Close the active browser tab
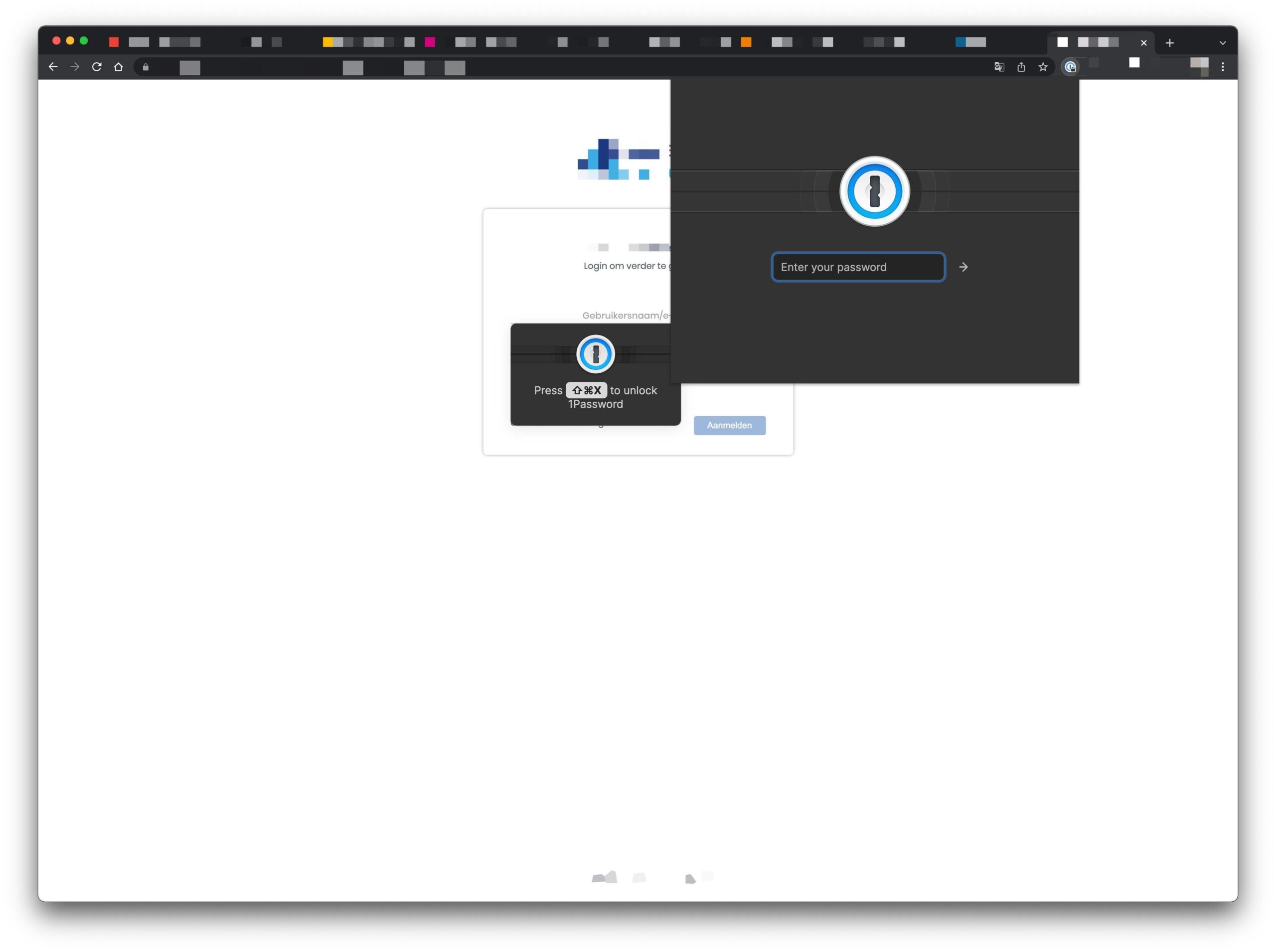Viewport: 1276px width, 952px height. click(1143, 43)
